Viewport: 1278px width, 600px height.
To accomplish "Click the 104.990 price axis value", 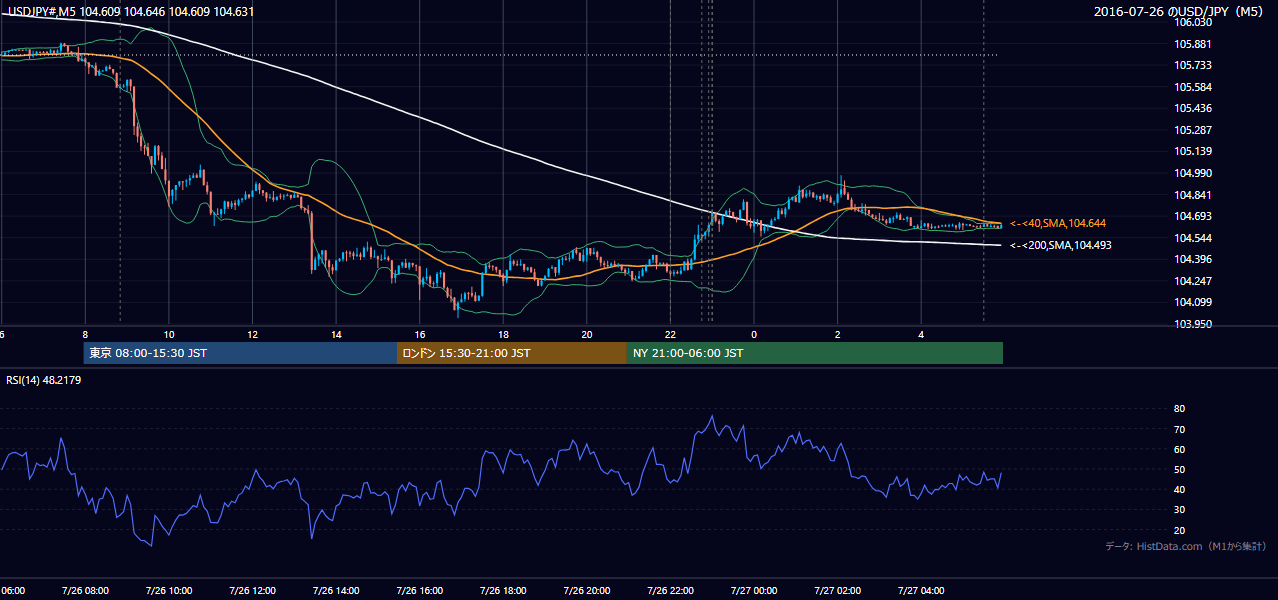I will (1195, 173).
